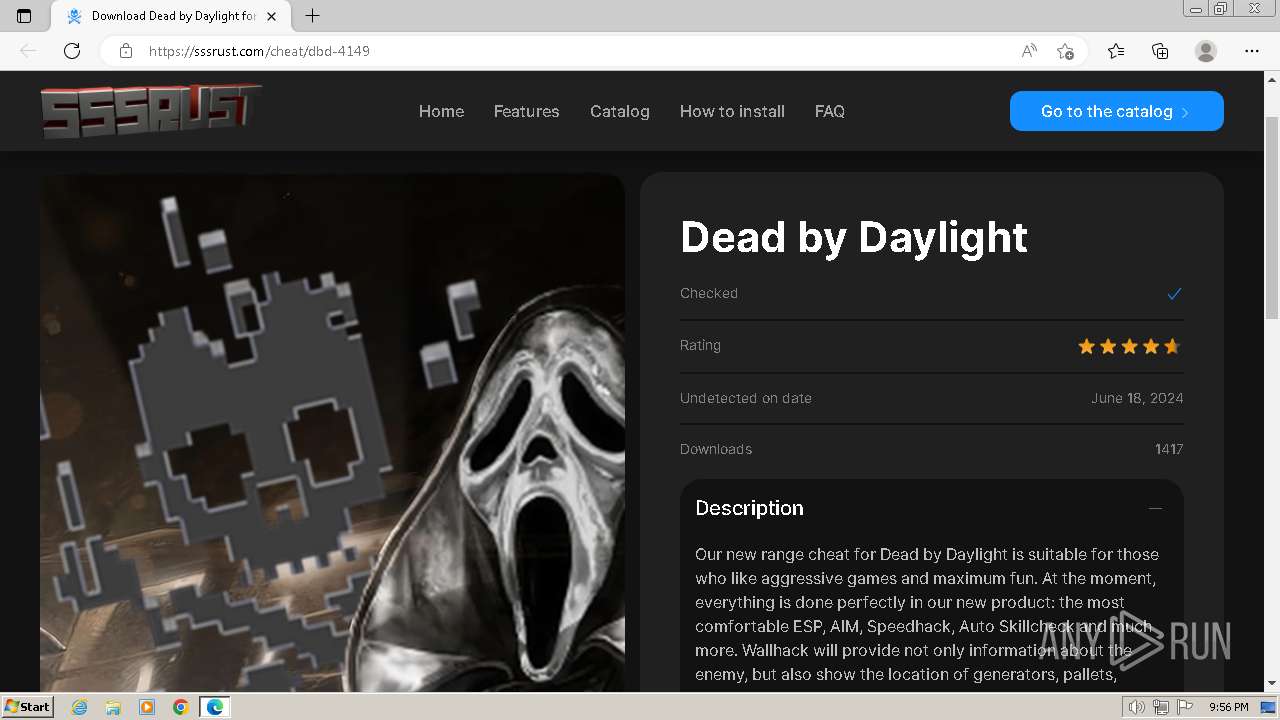Click the SSSRUST logo

[151, 110]
